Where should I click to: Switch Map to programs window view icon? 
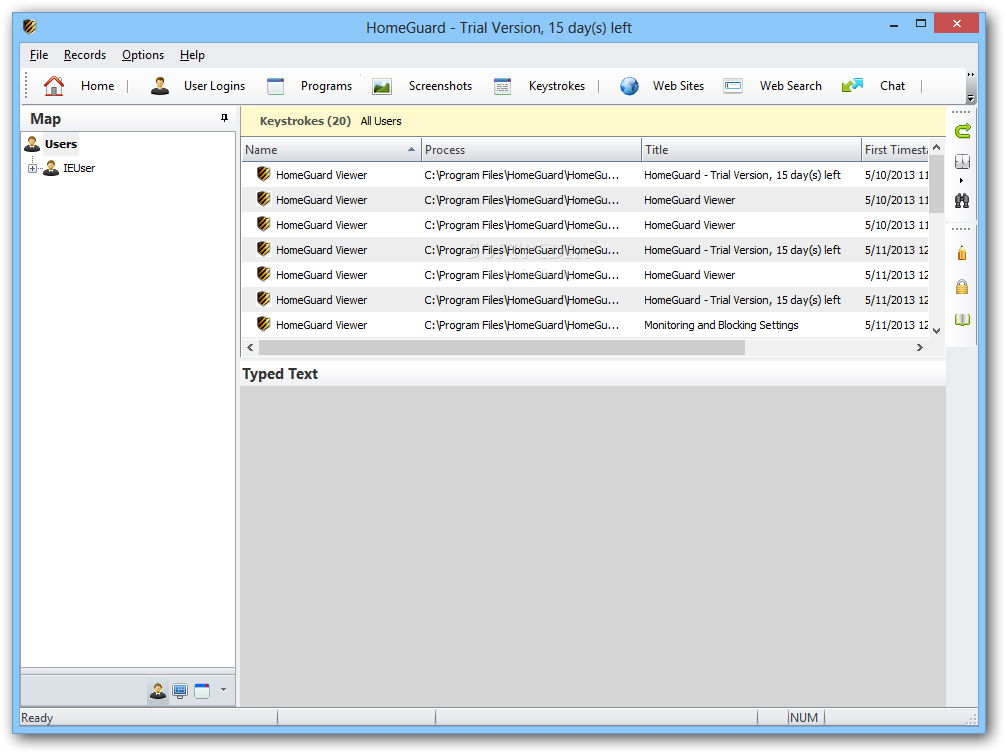tap(202, 691)
